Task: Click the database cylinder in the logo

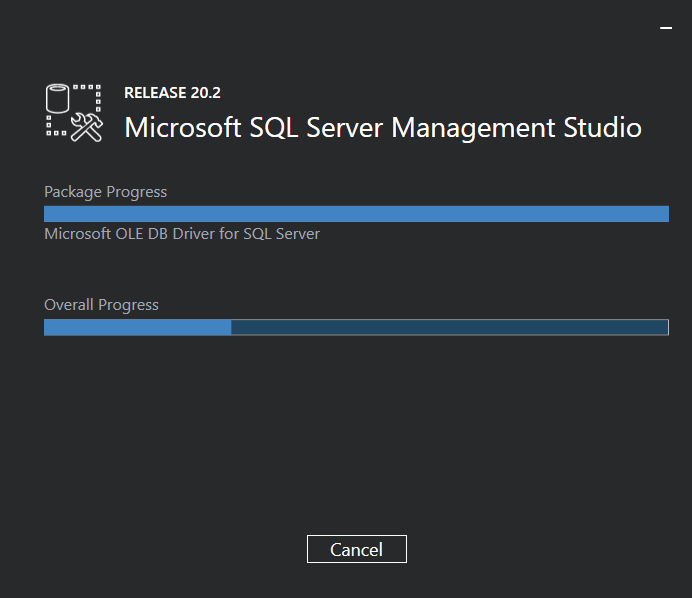Action: tap(61, 100)
